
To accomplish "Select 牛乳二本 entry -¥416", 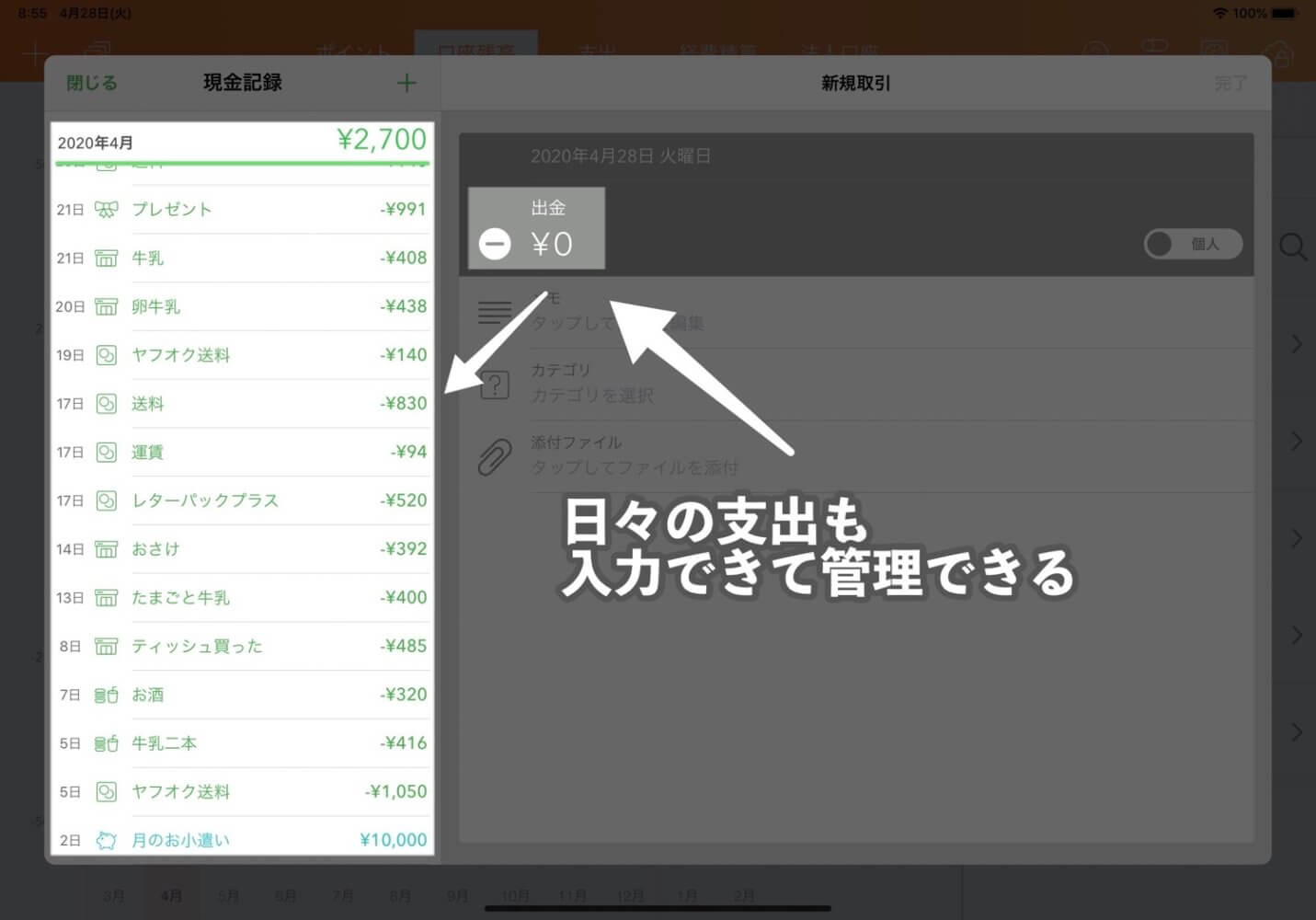I will click(x=242, y=743).
